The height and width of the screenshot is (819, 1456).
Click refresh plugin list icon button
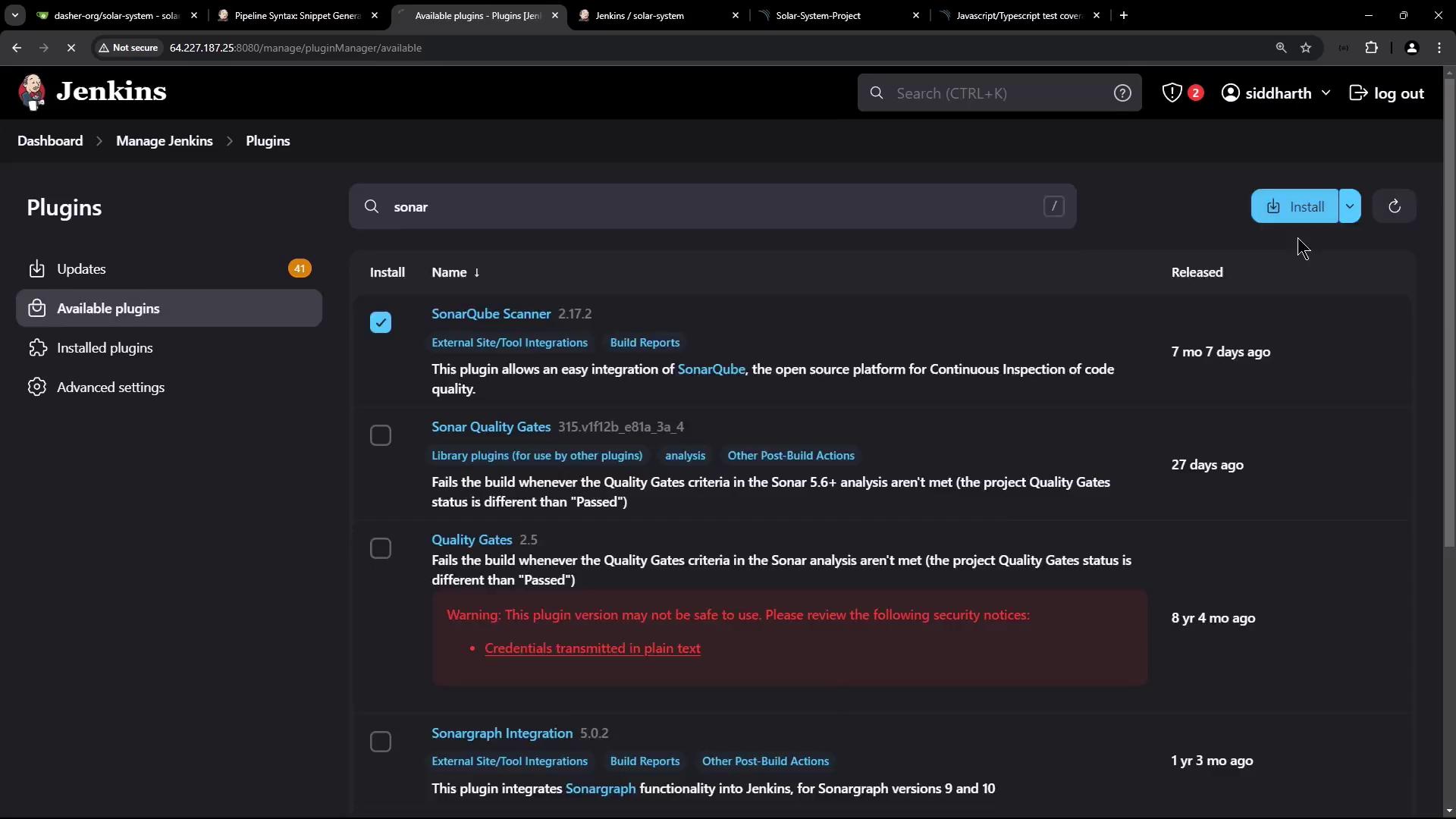click(x=1394, y=206)
